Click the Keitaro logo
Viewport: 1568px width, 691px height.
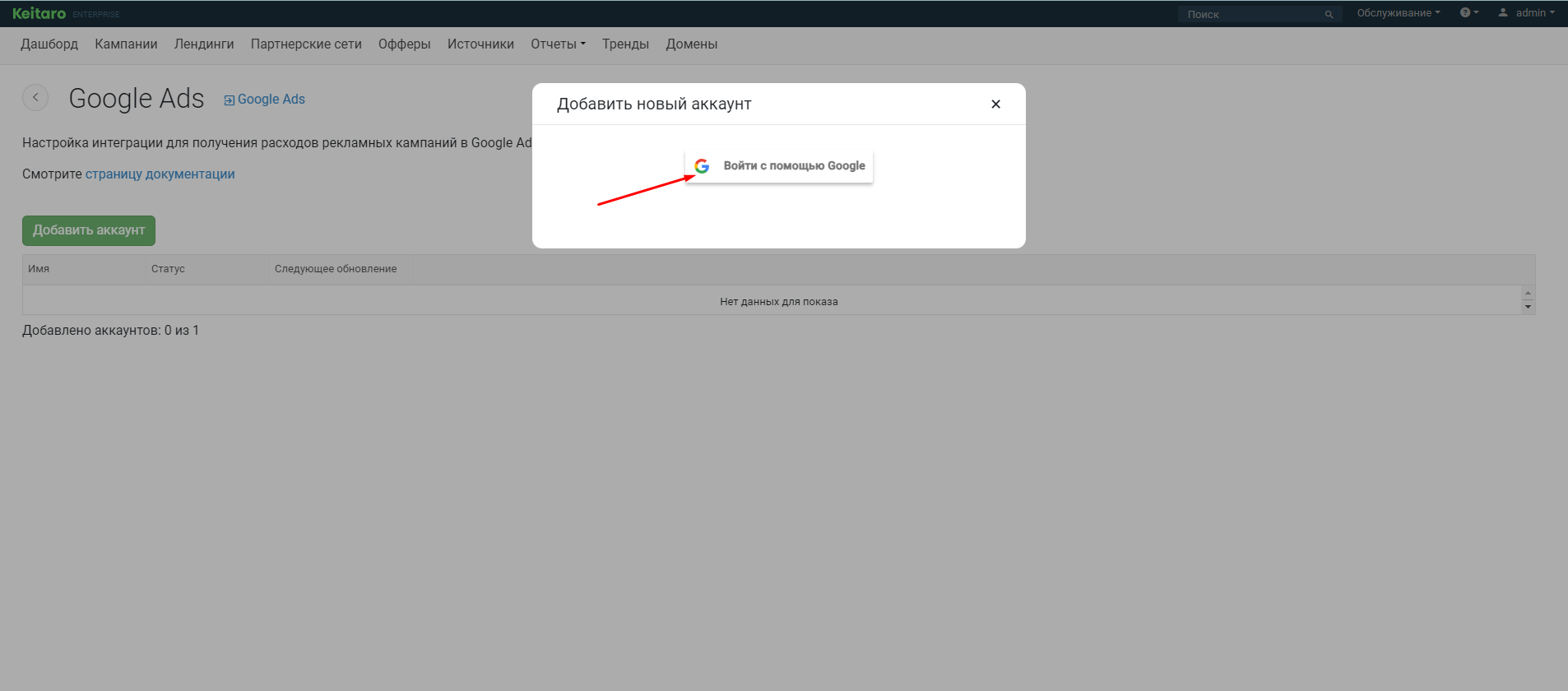point(39,13)
